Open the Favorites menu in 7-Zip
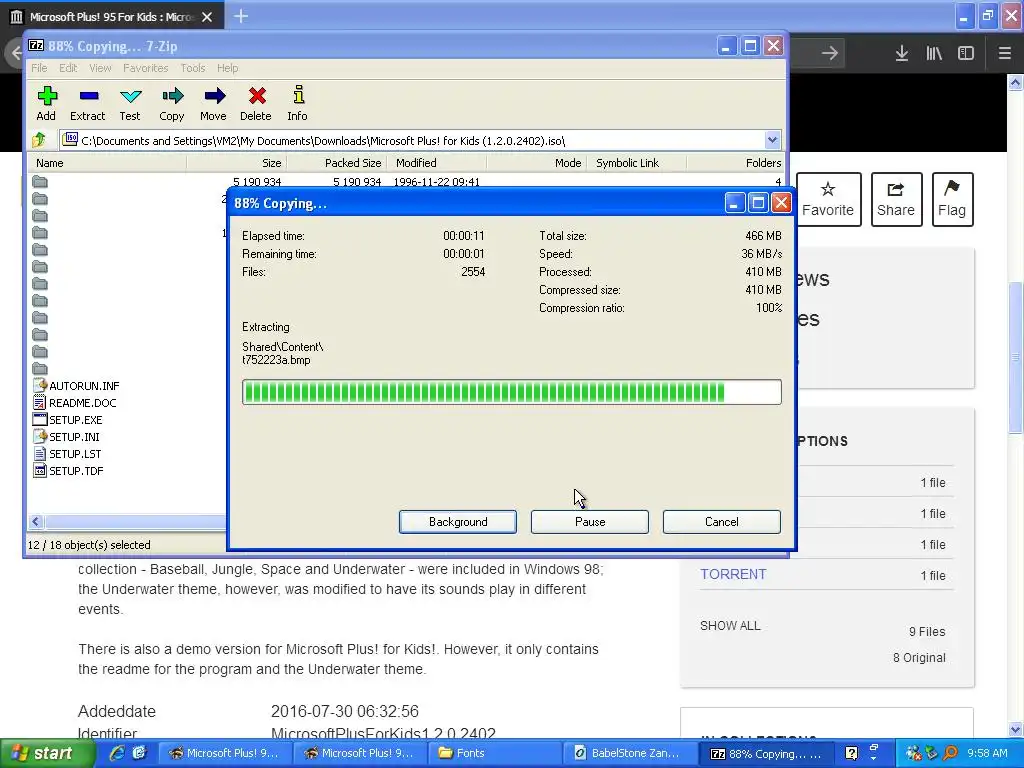The width and height of the screenshot is (1024, 768). 146,68
